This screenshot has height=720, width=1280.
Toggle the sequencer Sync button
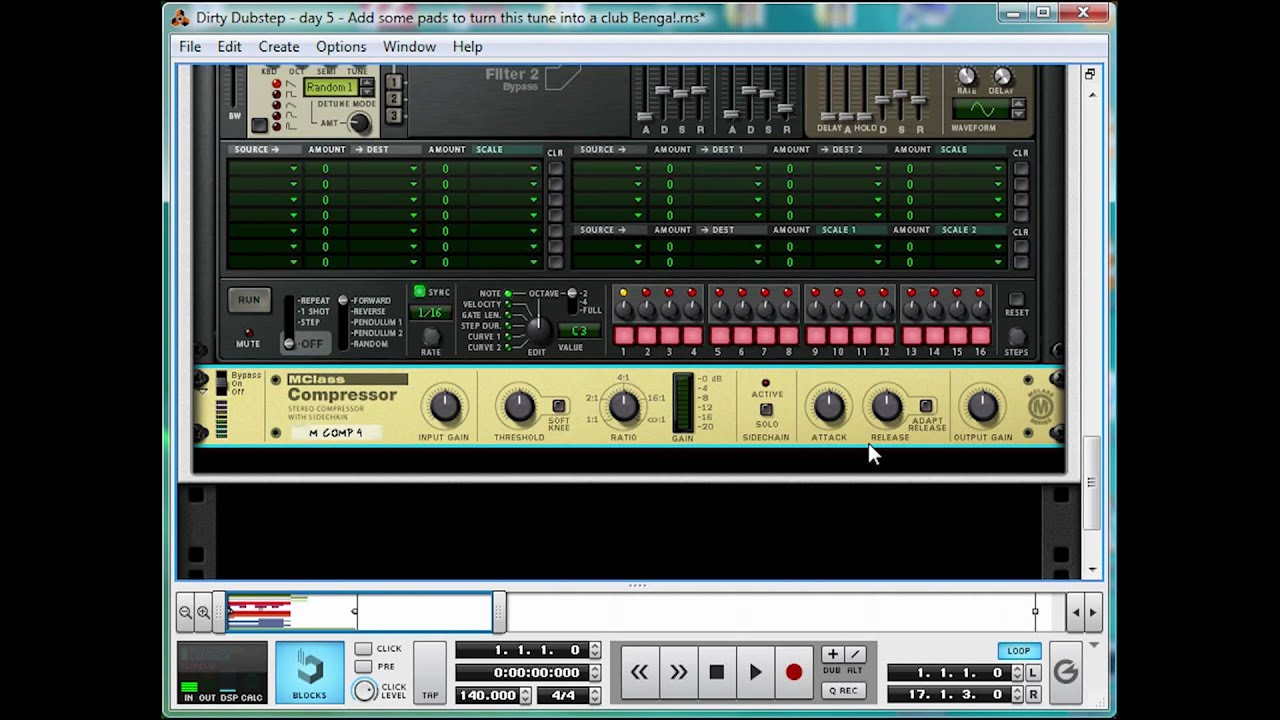pos(420,292)
